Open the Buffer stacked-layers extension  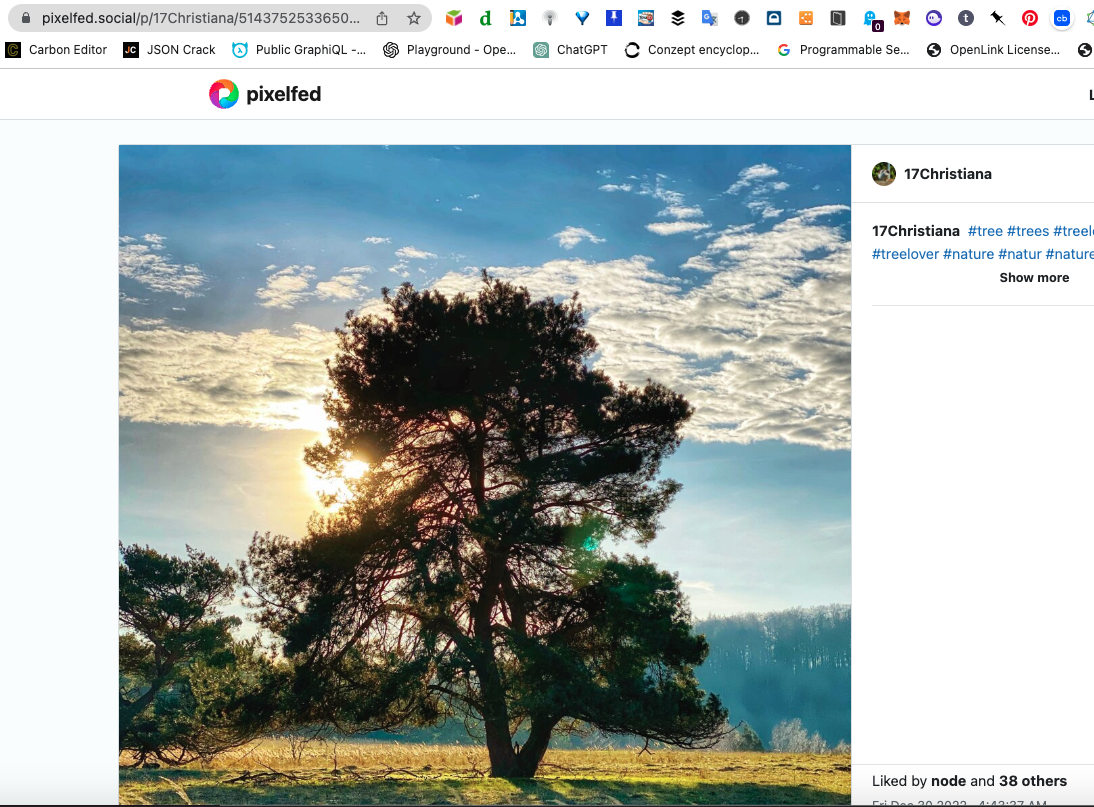tap(678, 18)
